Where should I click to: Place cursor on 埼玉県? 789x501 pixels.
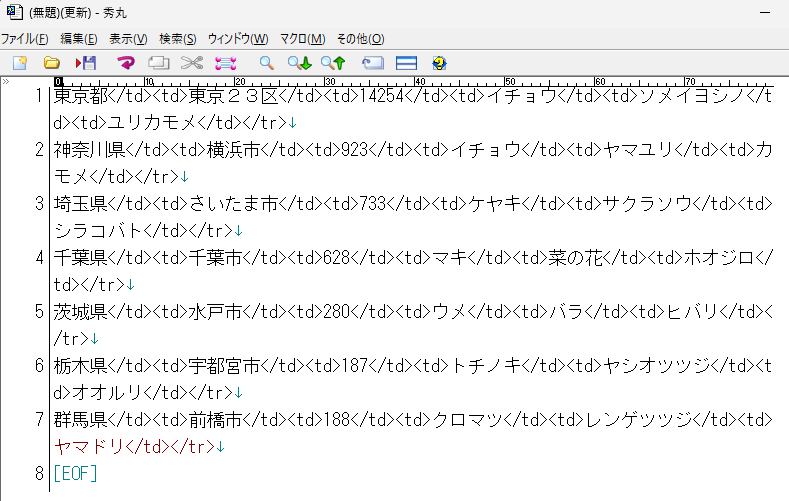[81, 203]
